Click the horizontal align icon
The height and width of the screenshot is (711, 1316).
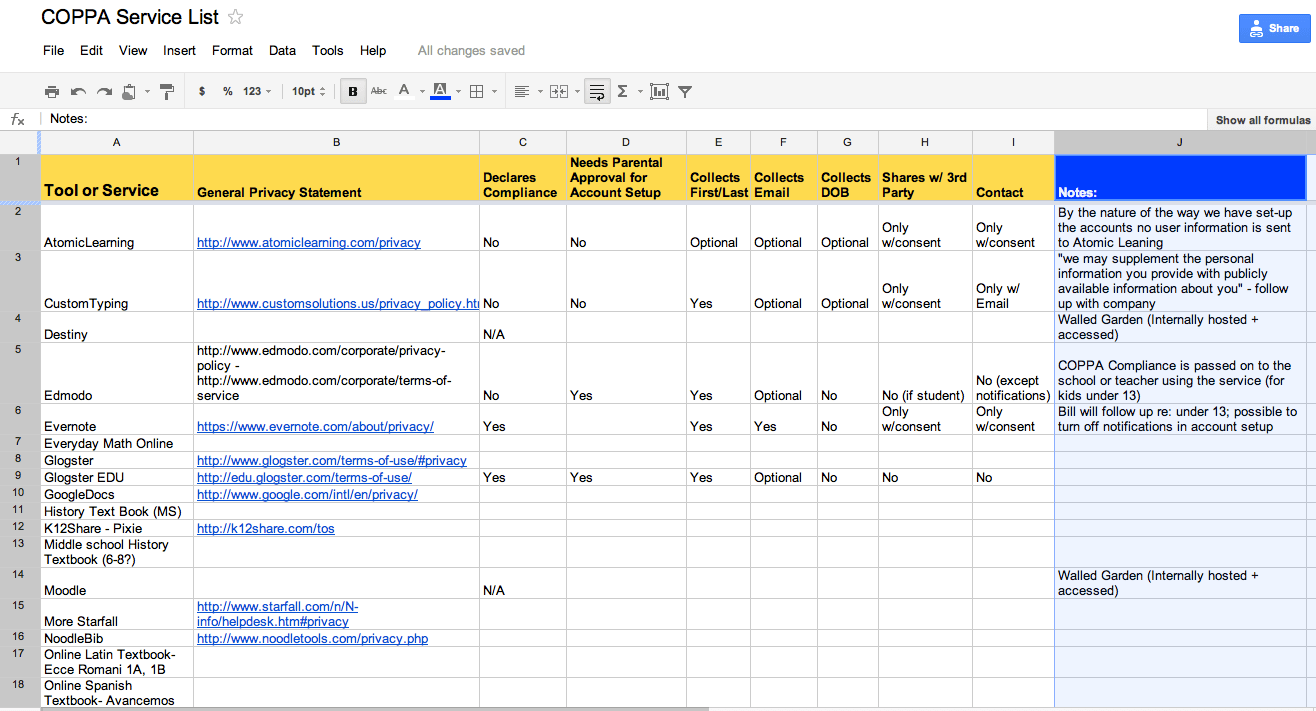click(x=521, y=91)
